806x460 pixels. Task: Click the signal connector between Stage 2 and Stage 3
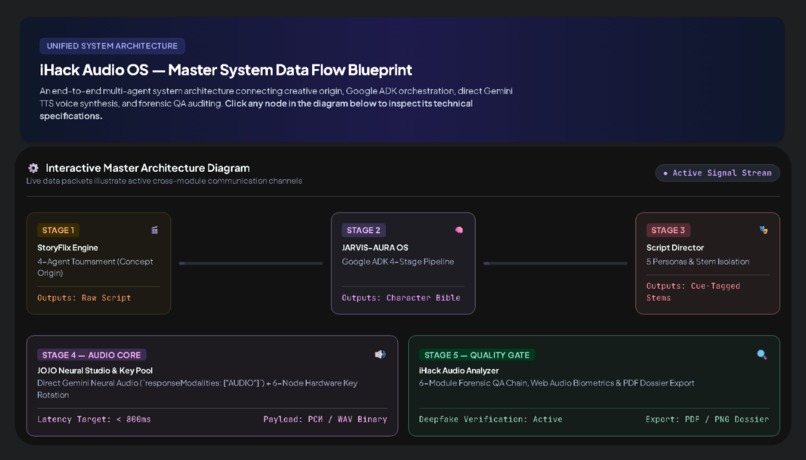[x=556, y=263]
